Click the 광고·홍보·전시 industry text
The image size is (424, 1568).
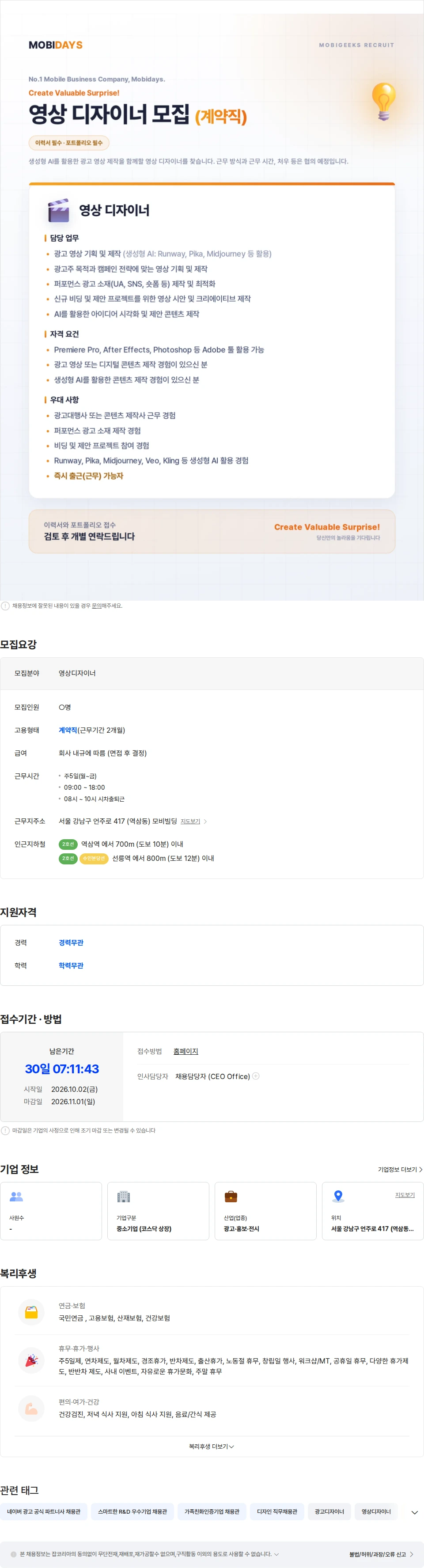pos(242,1228)
